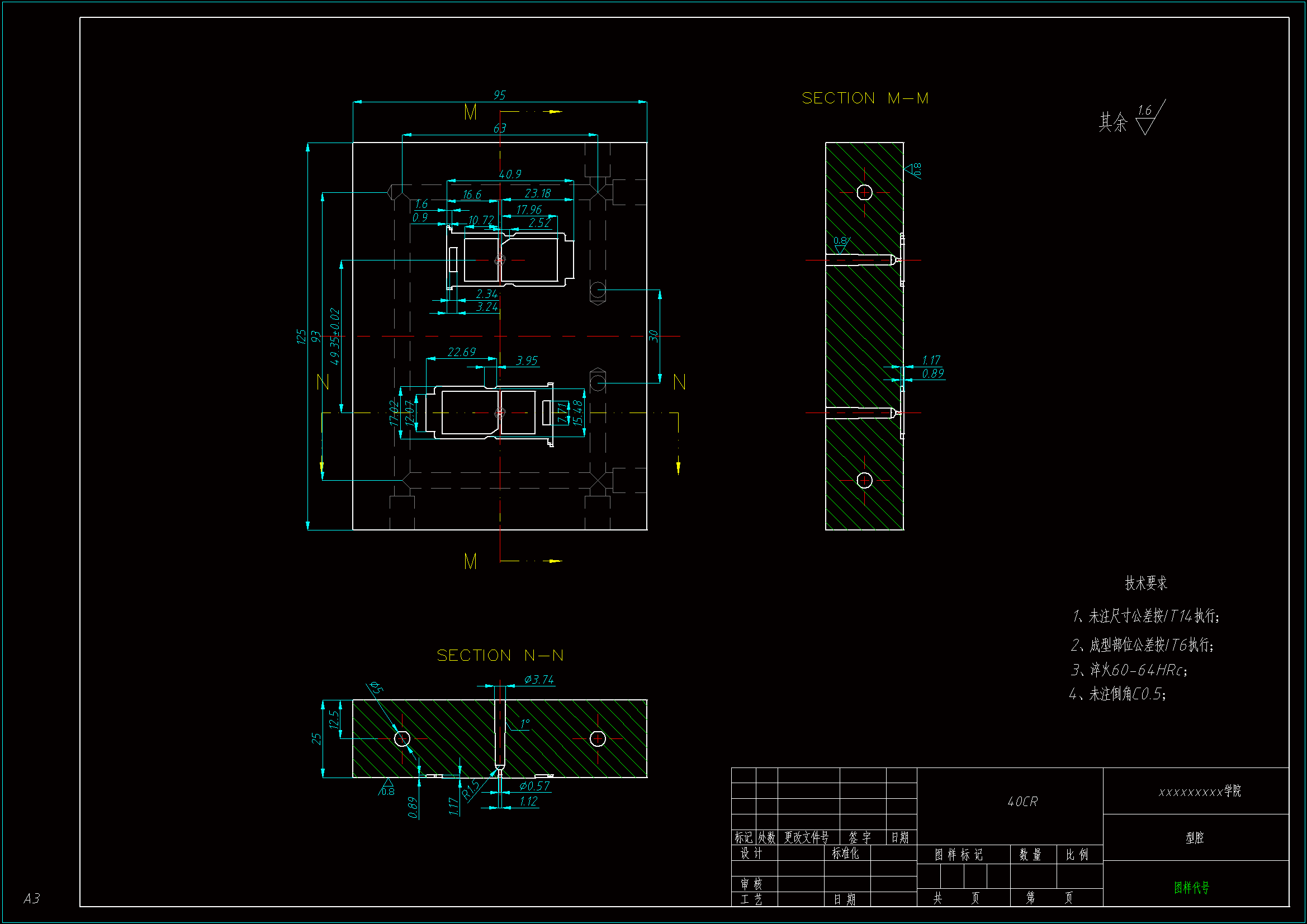Click the SECTION M-M title text
The width and height of the screenshot is (1307, 924).
(x=864, y=98)
